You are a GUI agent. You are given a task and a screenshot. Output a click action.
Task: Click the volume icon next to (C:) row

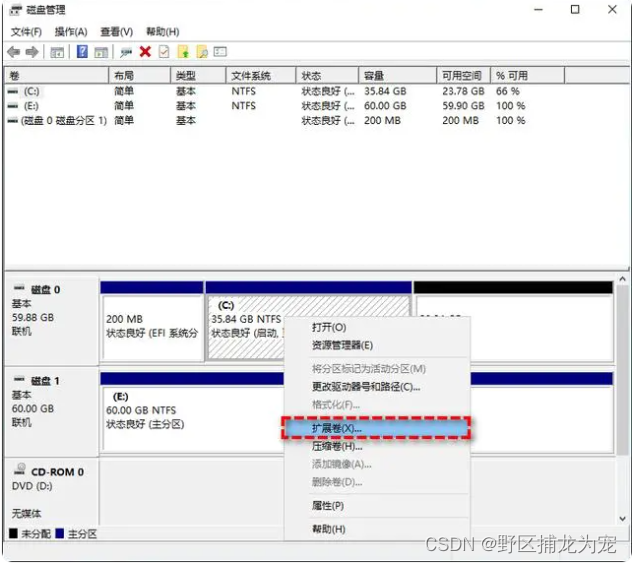click(13, 91)
